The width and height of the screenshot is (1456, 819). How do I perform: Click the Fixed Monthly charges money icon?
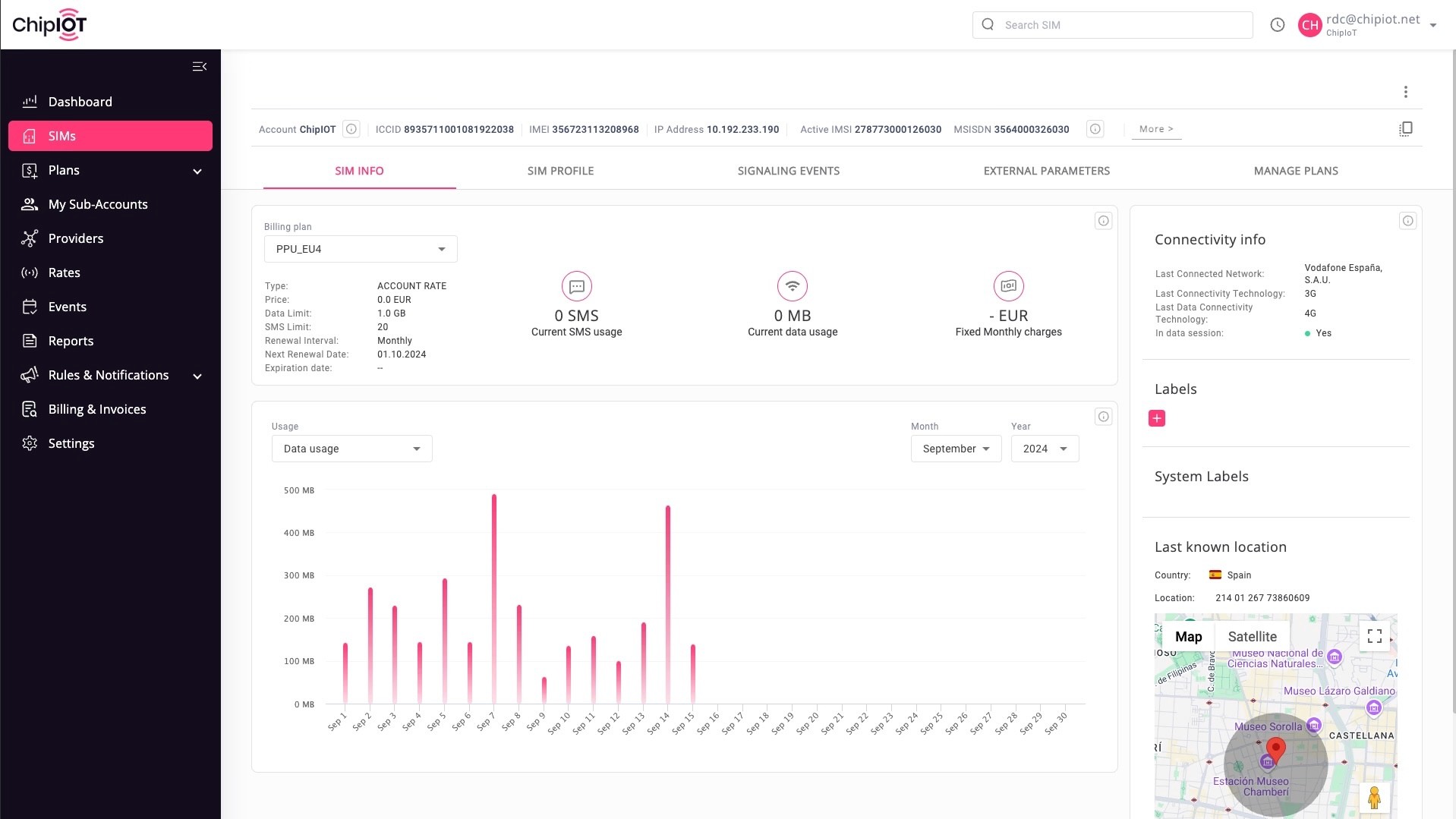click(1009, 286)
